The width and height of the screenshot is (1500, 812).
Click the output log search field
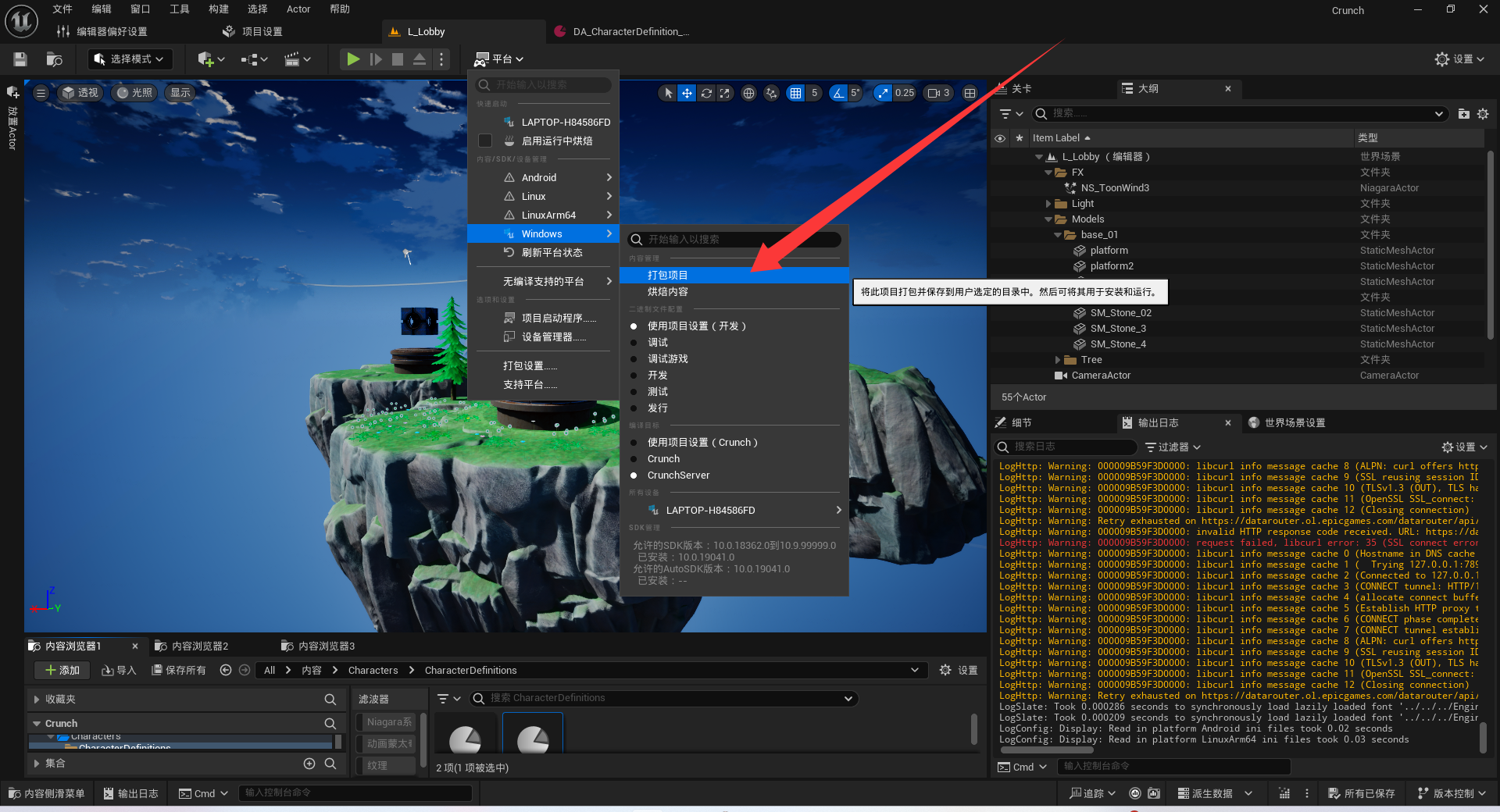coord(1070,447)
